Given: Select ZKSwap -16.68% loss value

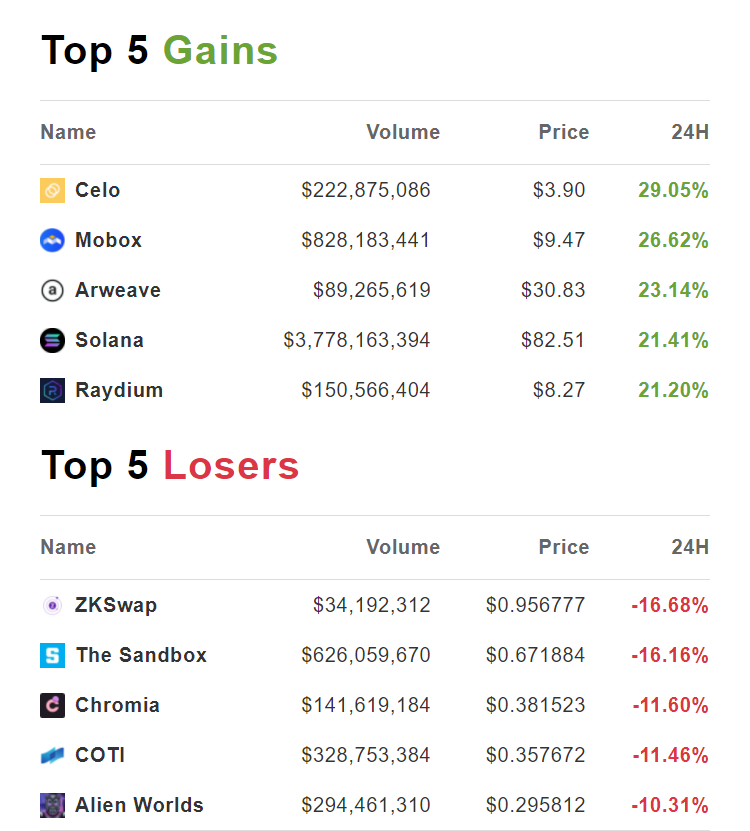Looking at the screenshot, I should [x=669, y=605].
